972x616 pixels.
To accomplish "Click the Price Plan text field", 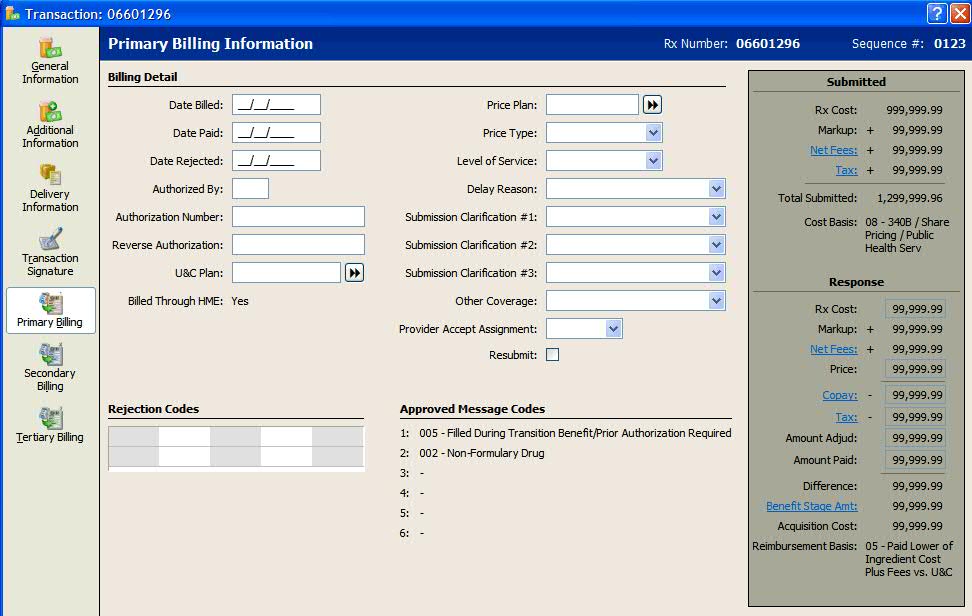I will tap(592, 105).
